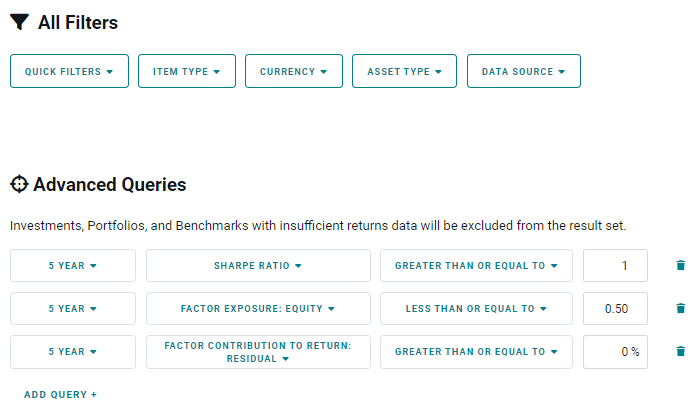Click Add Query to add a row
Image resolution: width=698 pixels, height=410 pixels.
click(61, 395)
